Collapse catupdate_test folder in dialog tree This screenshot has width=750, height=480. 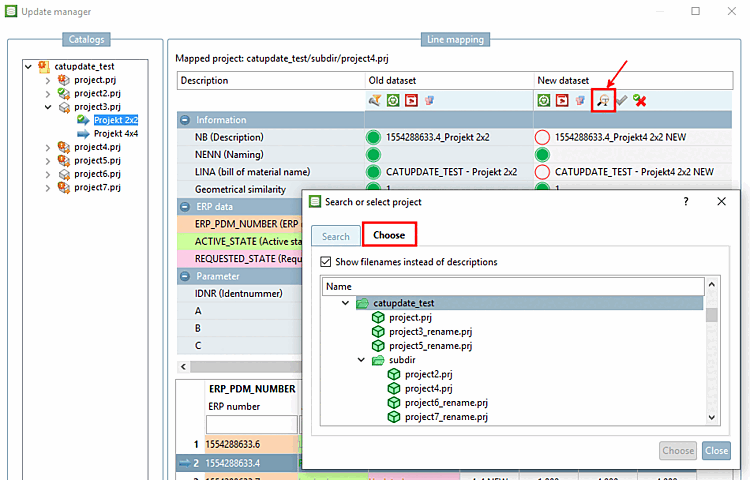(x=345, y=303)
